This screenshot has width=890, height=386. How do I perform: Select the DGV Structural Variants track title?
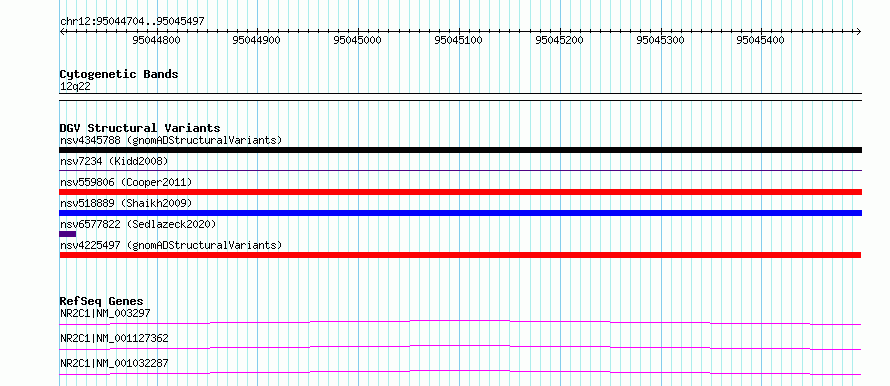(x=140, y=128)
